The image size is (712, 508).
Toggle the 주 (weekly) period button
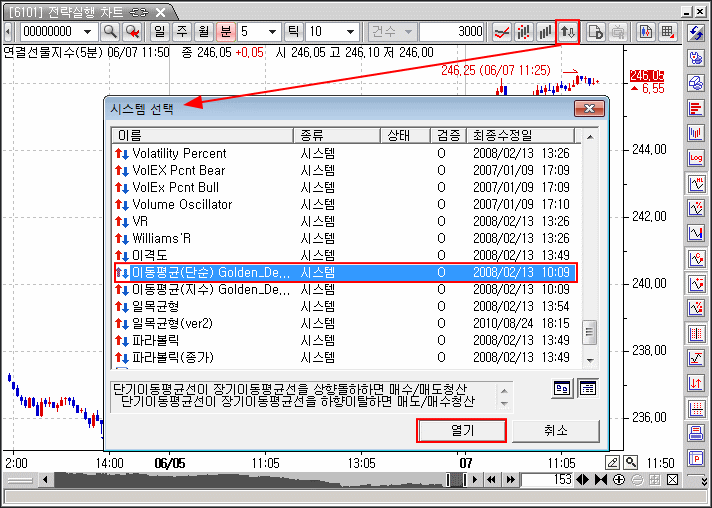(x=182, y=32)
